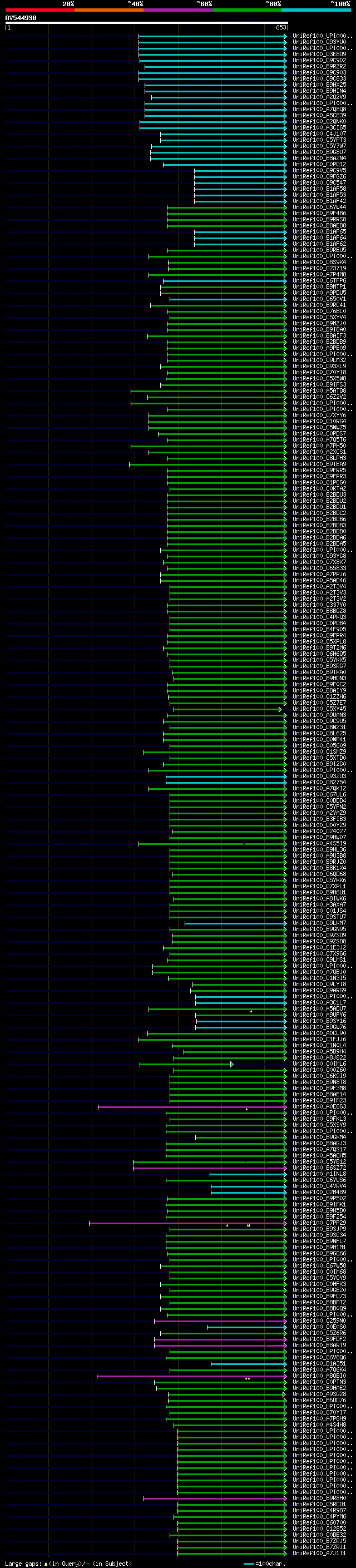Open the UniRef100_Q9LMS1 entry

point(319,960)
